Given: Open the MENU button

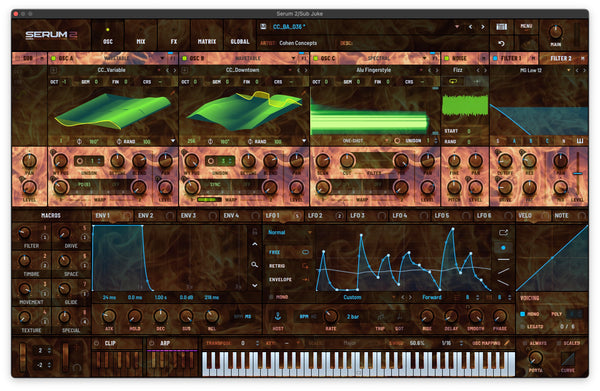Looking at the screenshot, I should (526, 26).
